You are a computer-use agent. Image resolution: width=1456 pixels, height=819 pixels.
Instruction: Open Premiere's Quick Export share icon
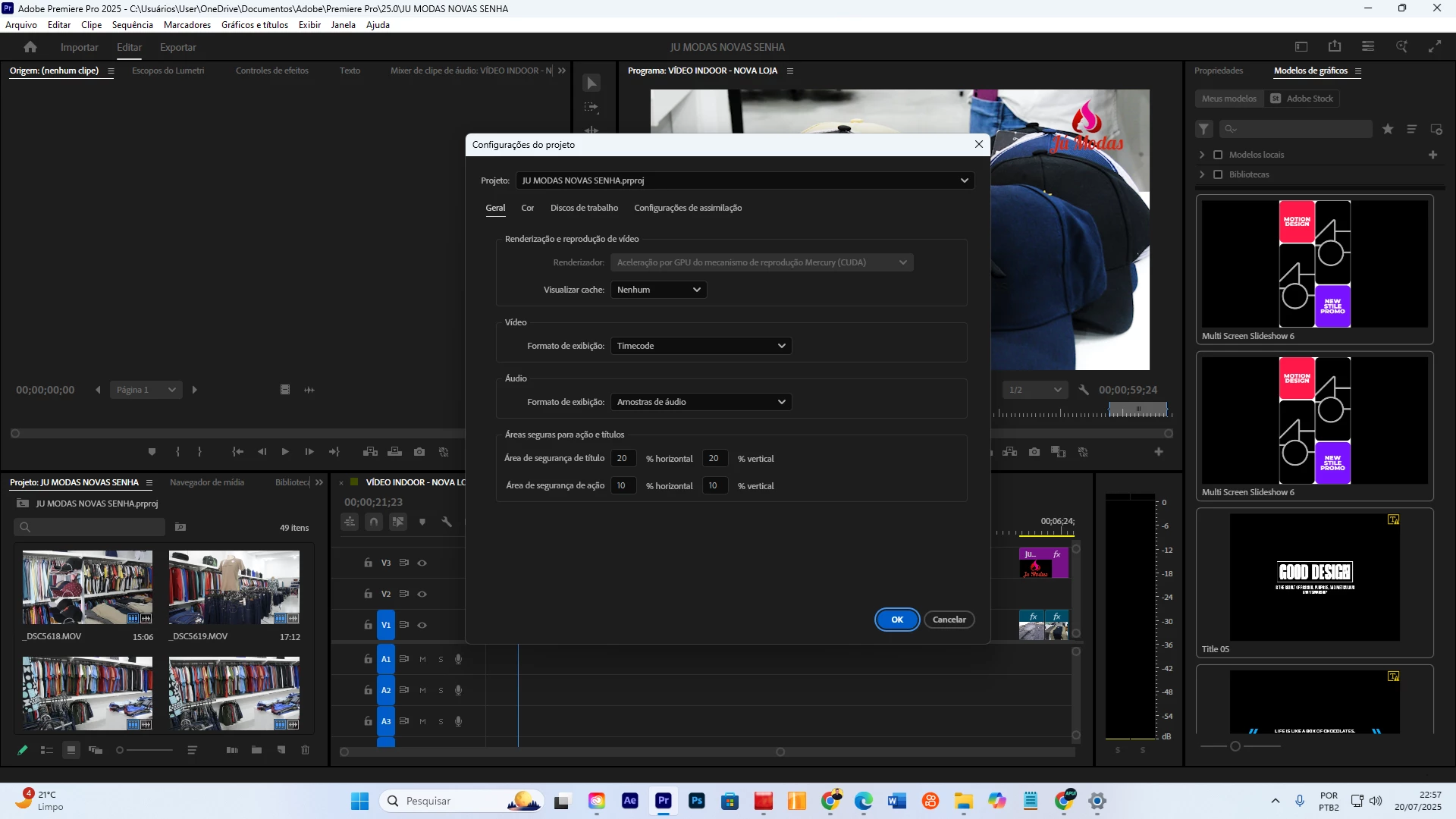click(1335, 46)
